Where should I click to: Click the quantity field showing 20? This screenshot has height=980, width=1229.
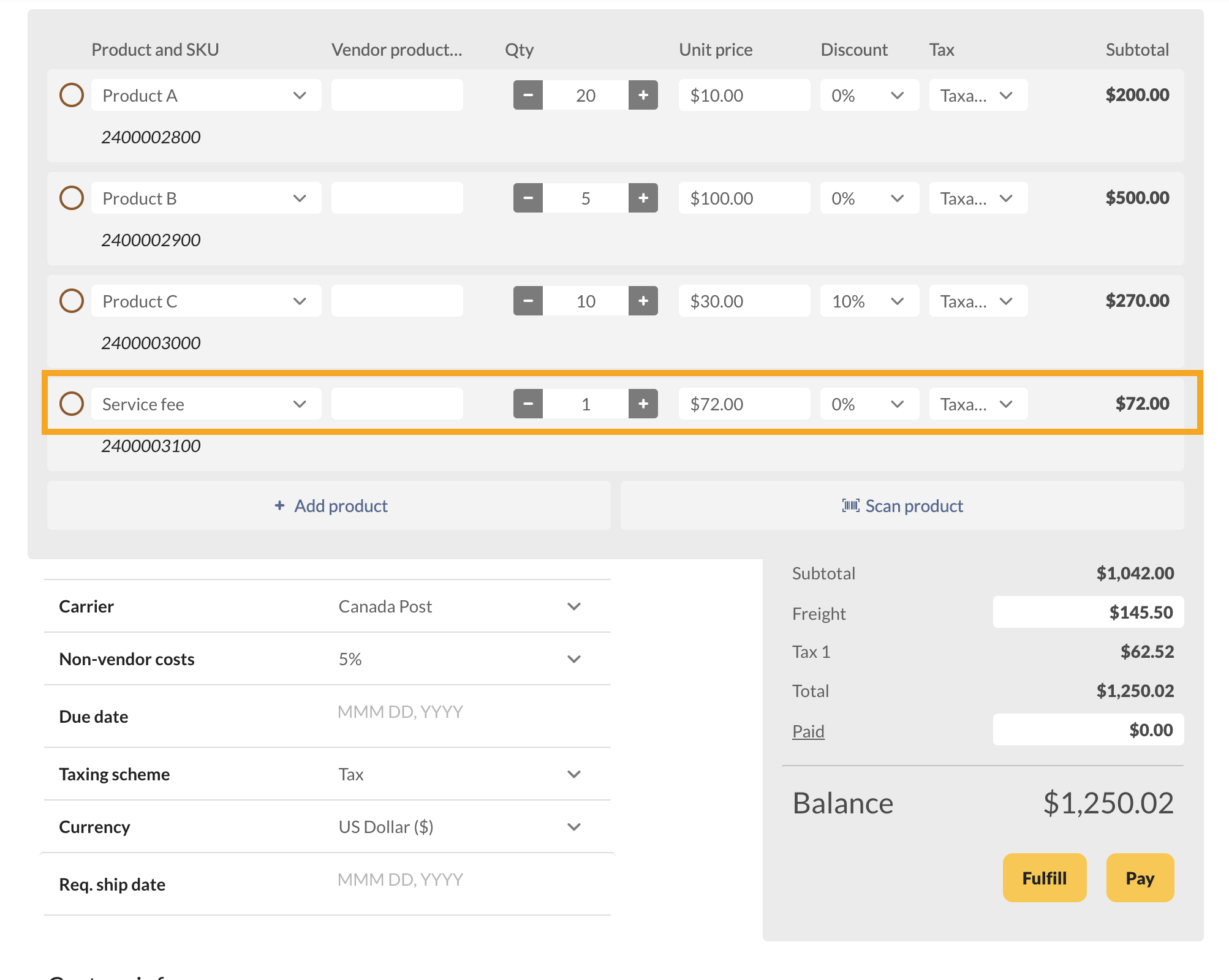[586, 95]
